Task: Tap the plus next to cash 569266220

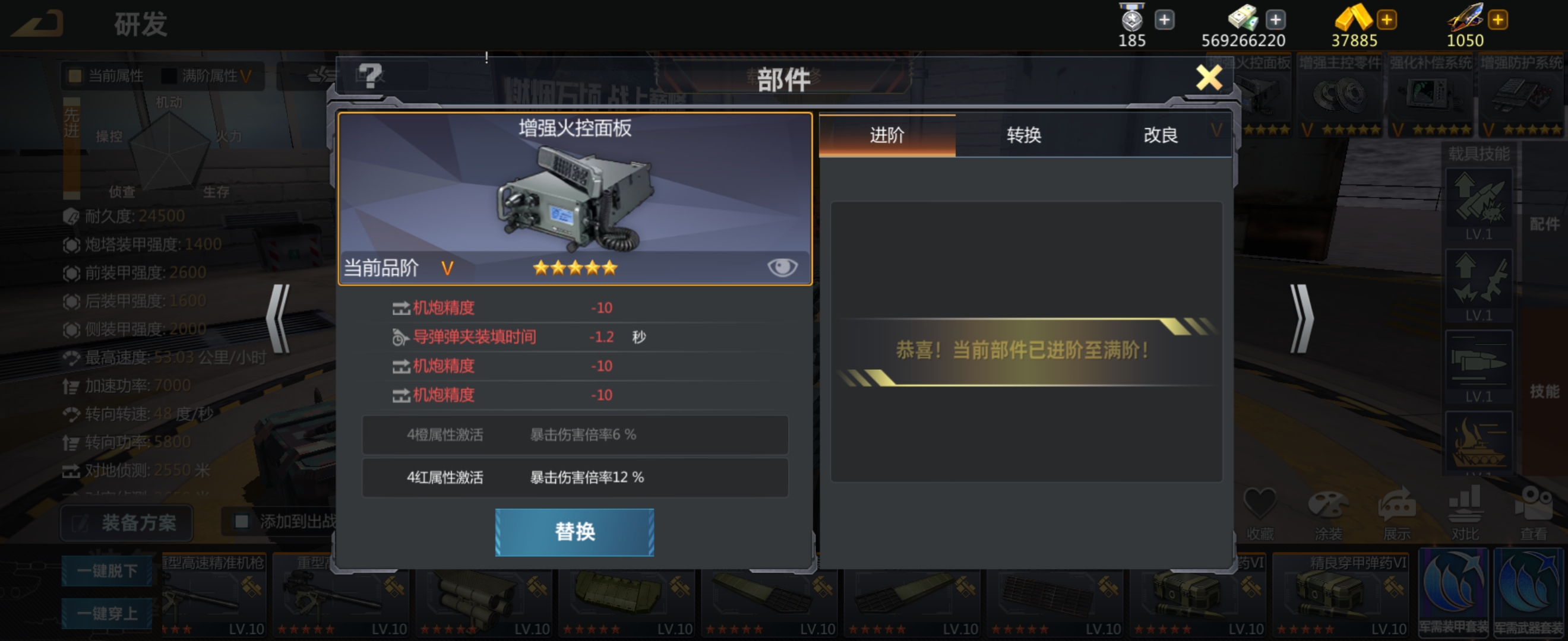Action: click(1275, 20)
